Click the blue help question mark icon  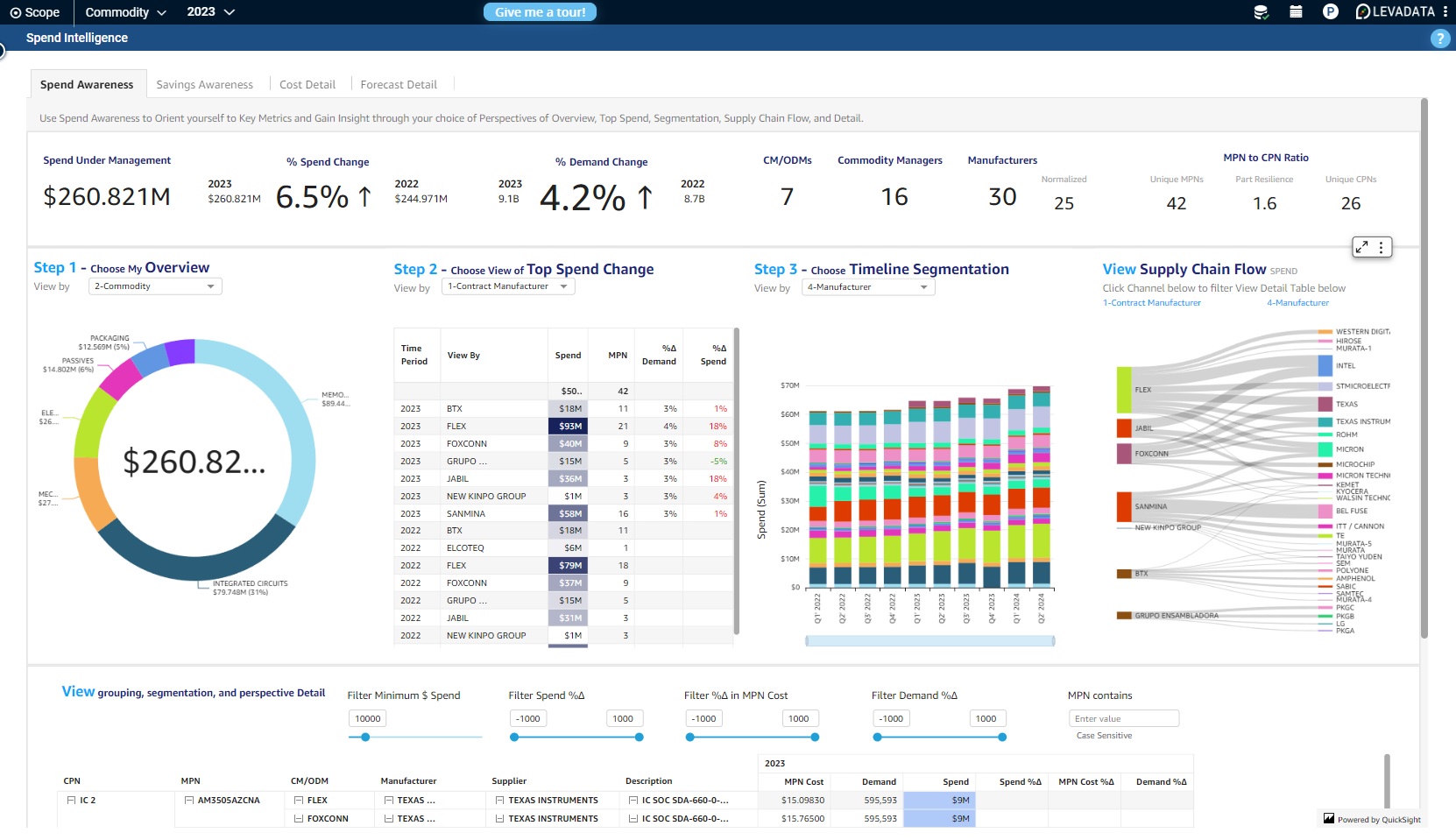pos(1439,39)
